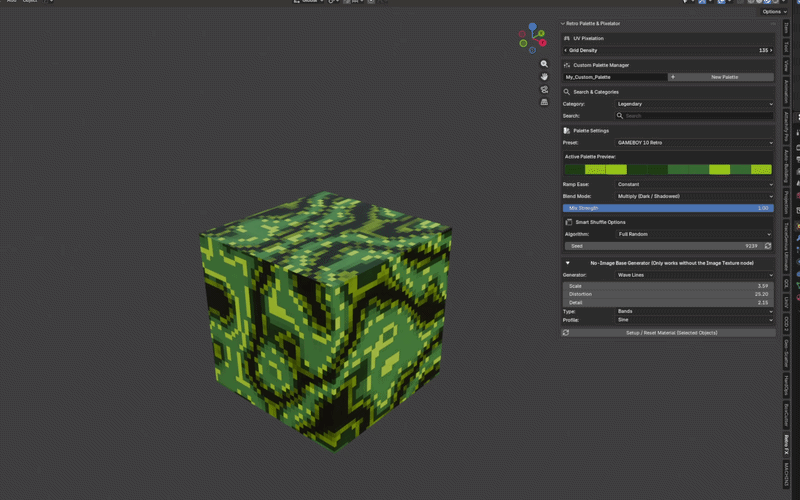Click the blue Z axis gizmo circle
The width and height of the screenshot is (800, 500).
pyautogui.click(x=532, y=26)
